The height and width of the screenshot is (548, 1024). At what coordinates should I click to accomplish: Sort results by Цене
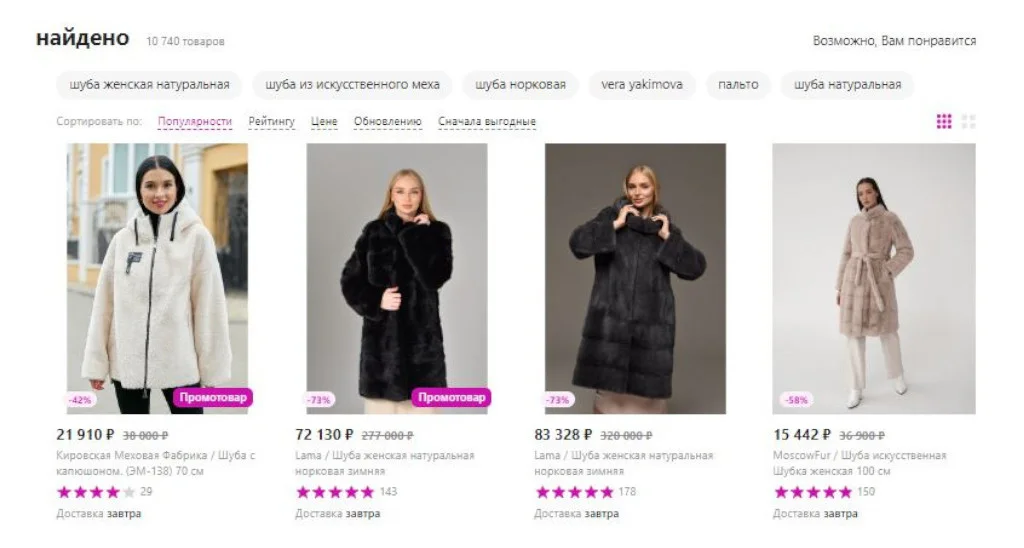pos(324,122)
